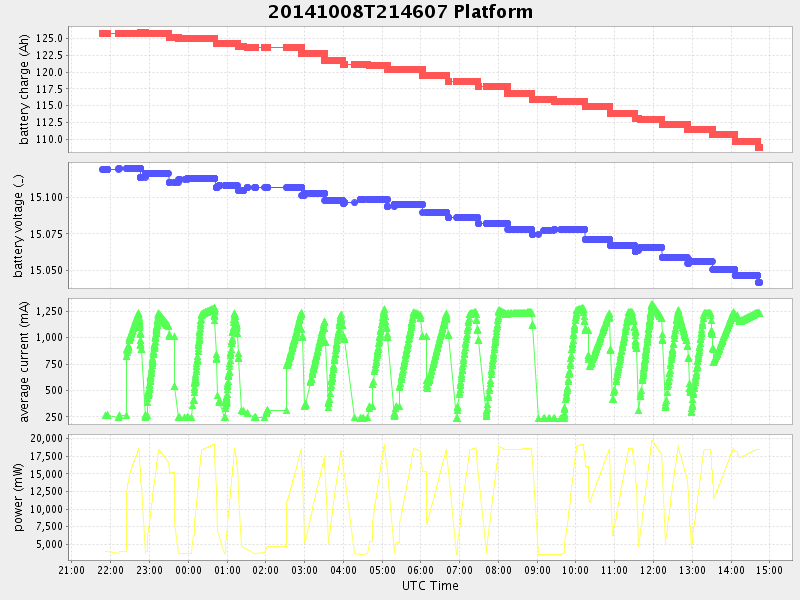
Task: Click the "battery charge (Ah)" axis label
Action: (25, 88)
